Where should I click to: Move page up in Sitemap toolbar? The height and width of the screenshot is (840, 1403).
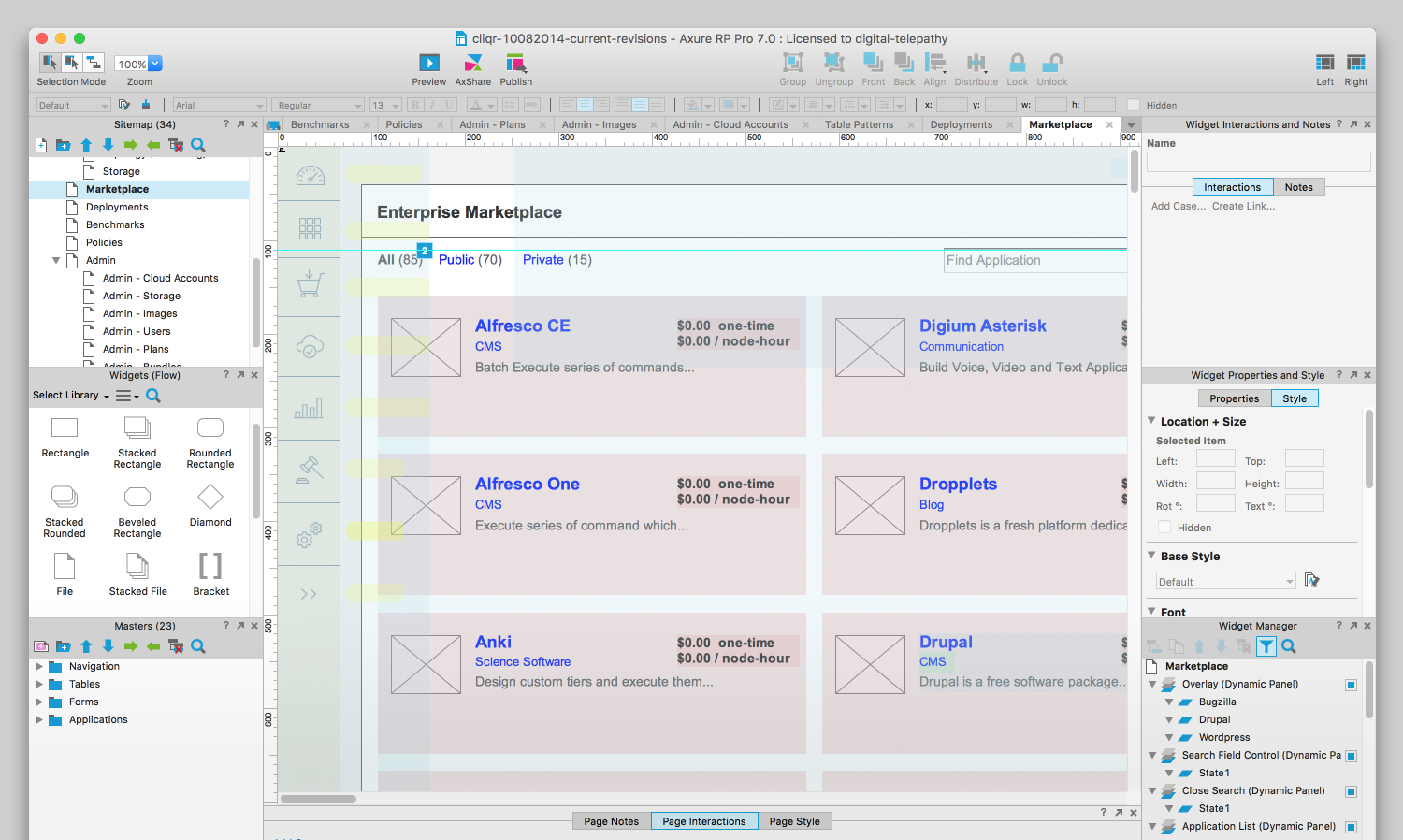(86, 145)
